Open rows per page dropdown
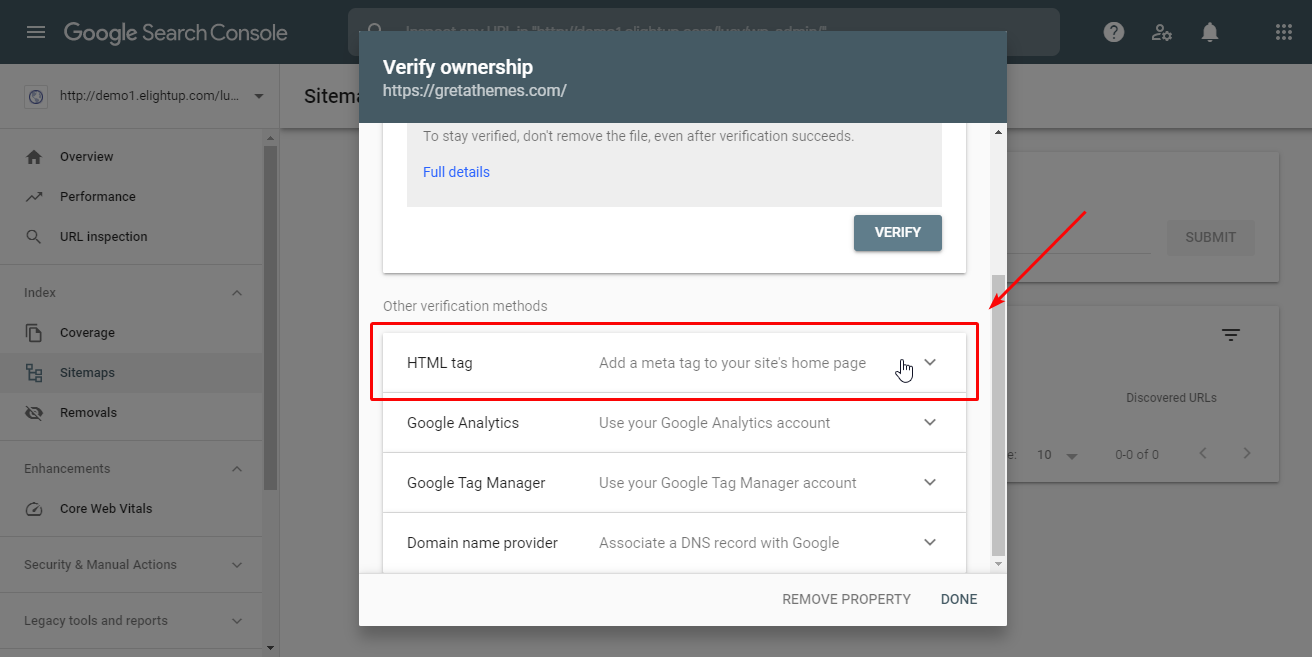 (x=1058, y=455)
